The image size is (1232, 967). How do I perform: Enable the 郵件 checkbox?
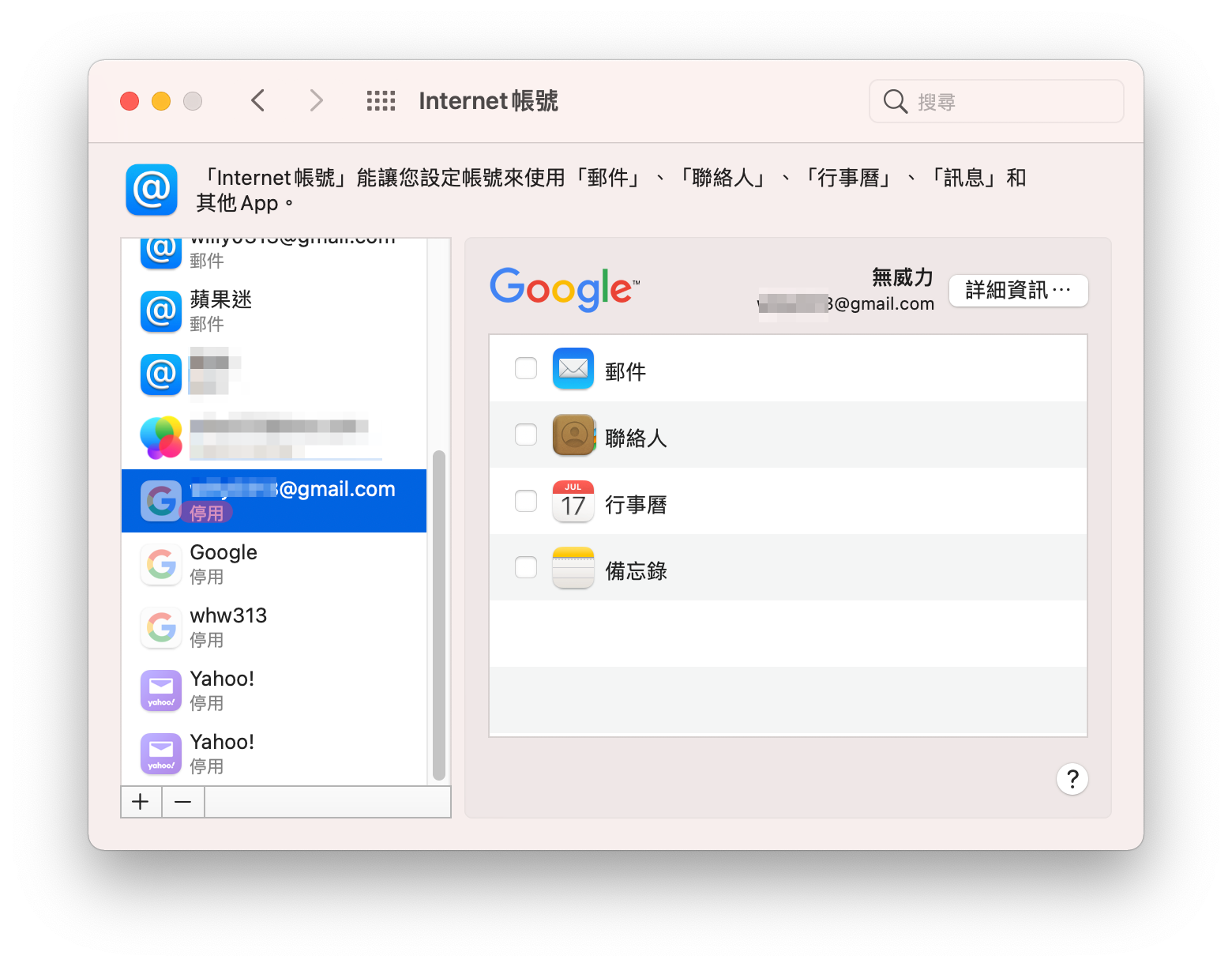tap(526, 368)
